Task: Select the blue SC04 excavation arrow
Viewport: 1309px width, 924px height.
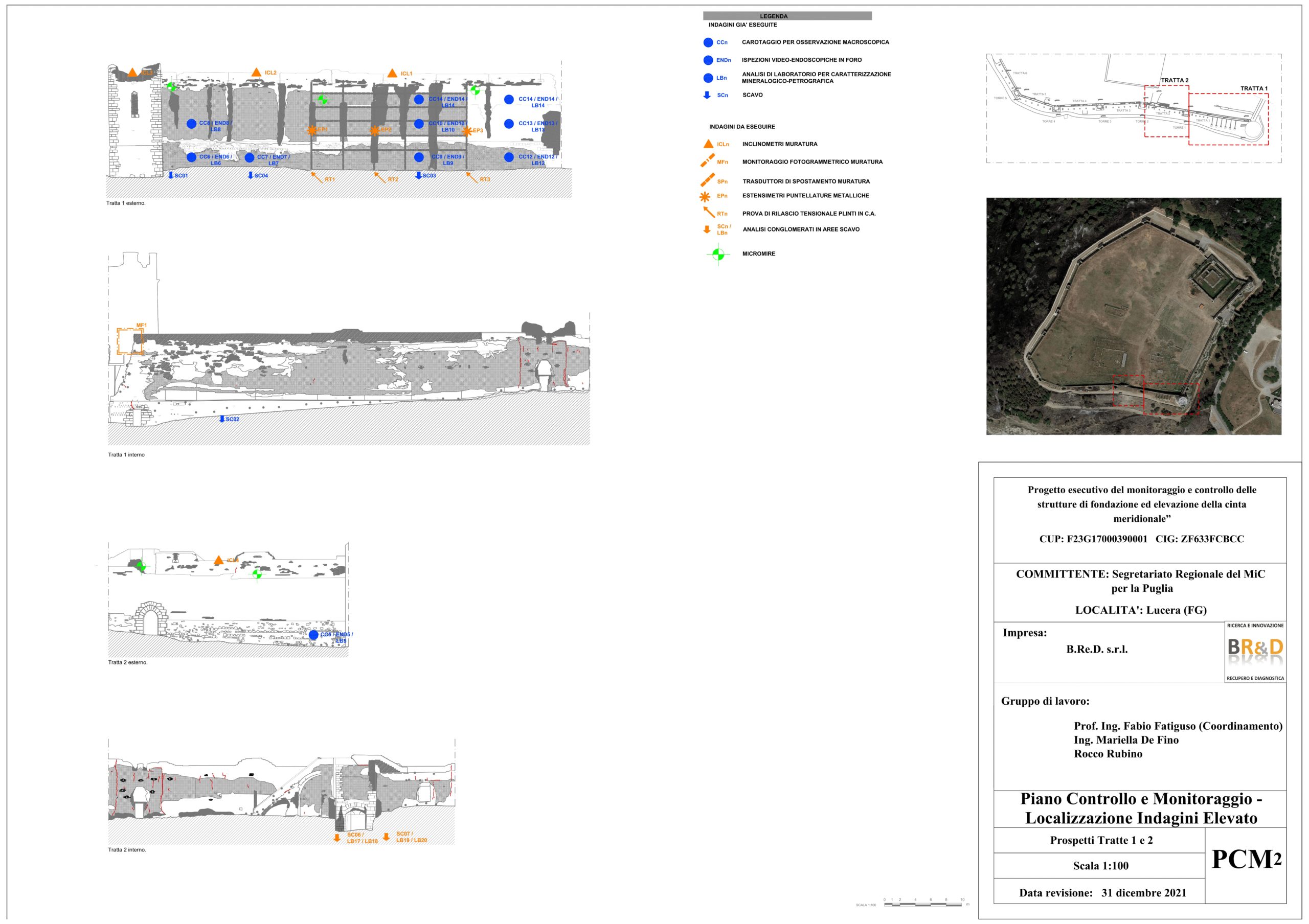Action: pyautogui.click(x=250, y=175)
